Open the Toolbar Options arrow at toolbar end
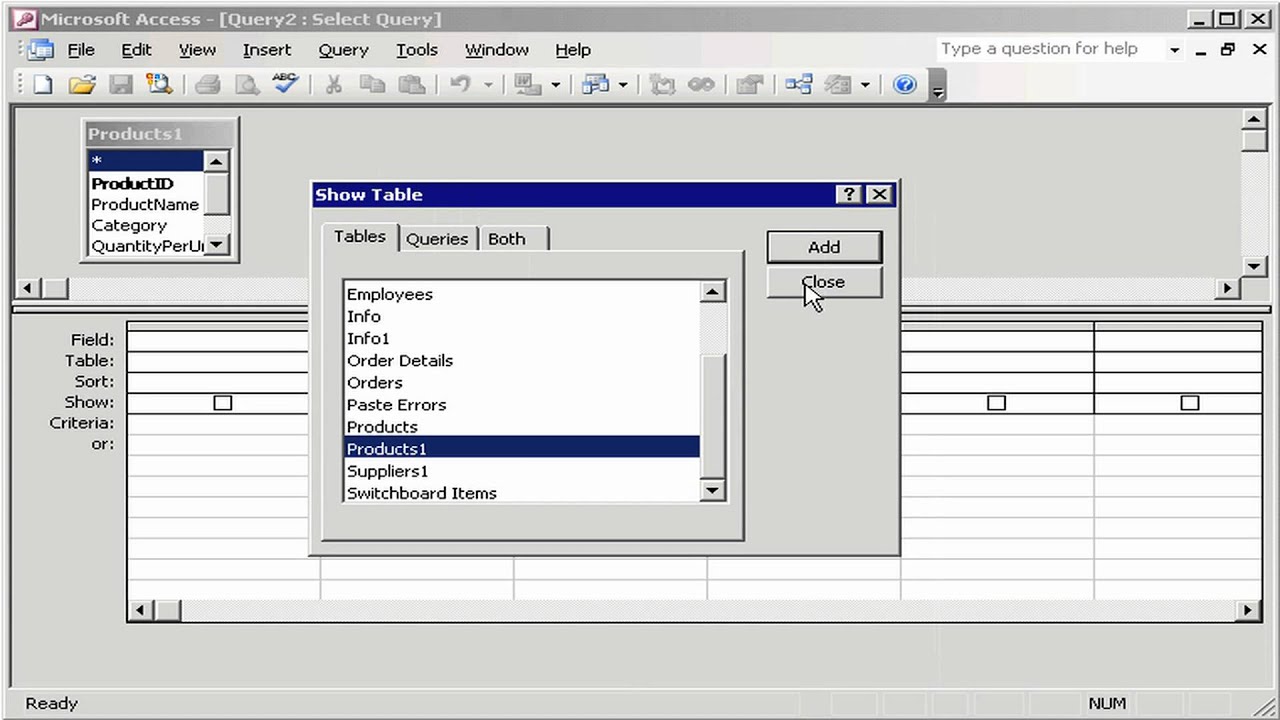Screen dimensions: 1280x720 coord(937,86)
